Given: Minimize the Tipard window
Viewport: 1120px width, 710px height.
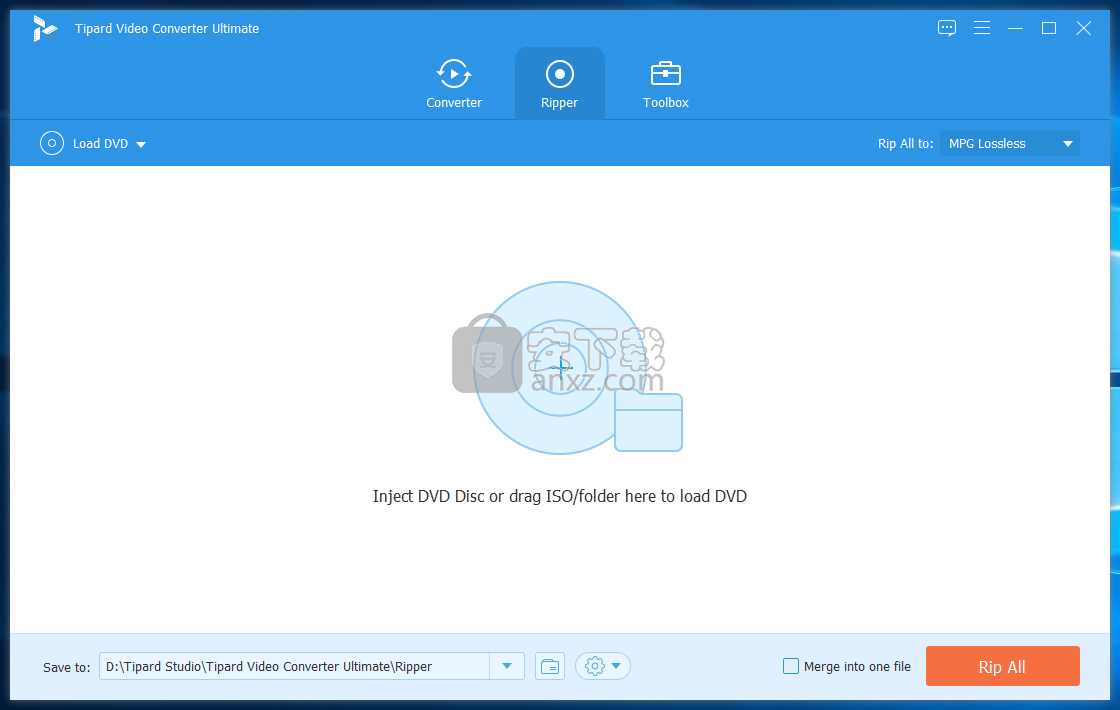Looking at the screenshot, I should [1015, 28].
